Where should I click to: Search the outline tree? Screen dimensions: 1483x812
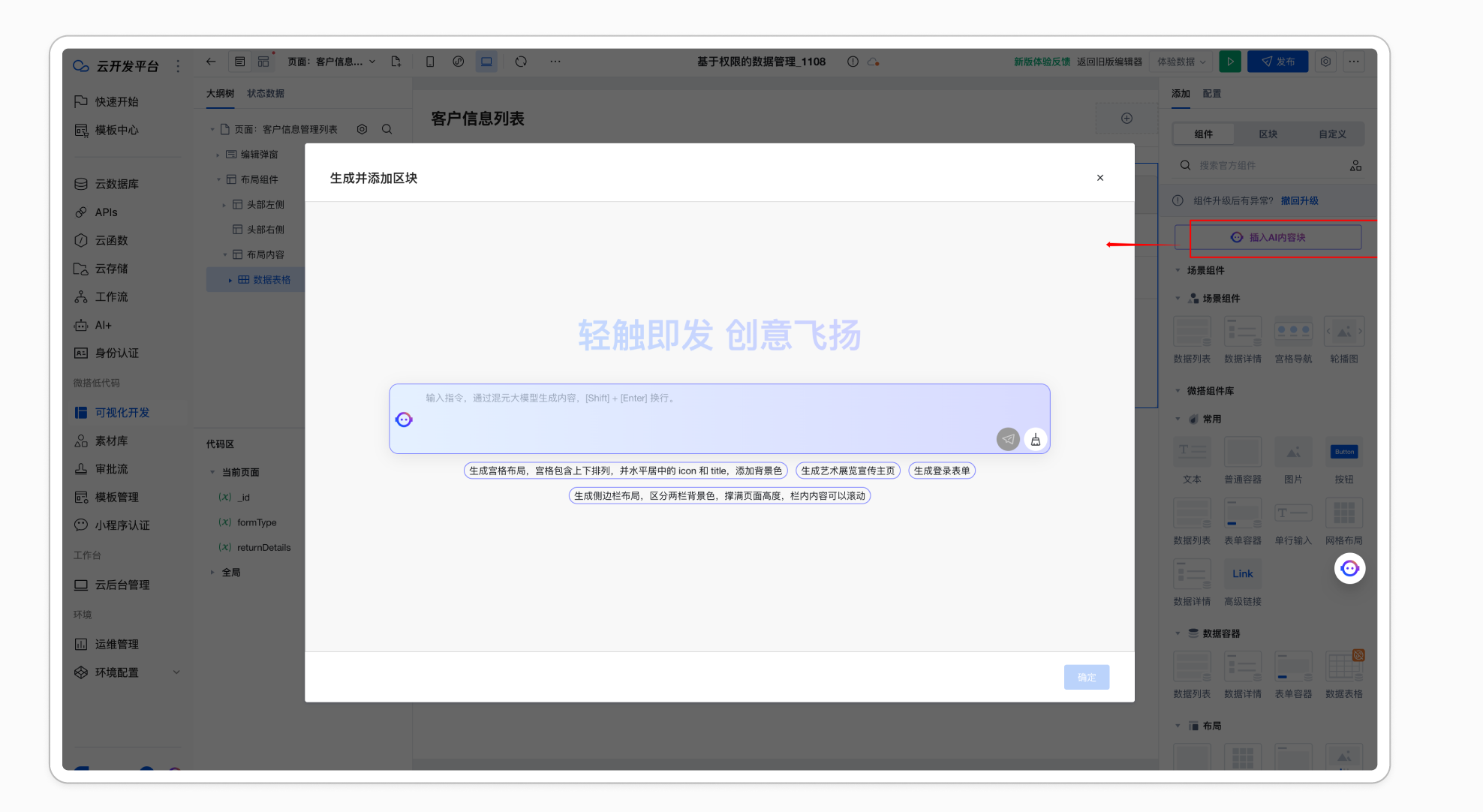coord(387,129)
